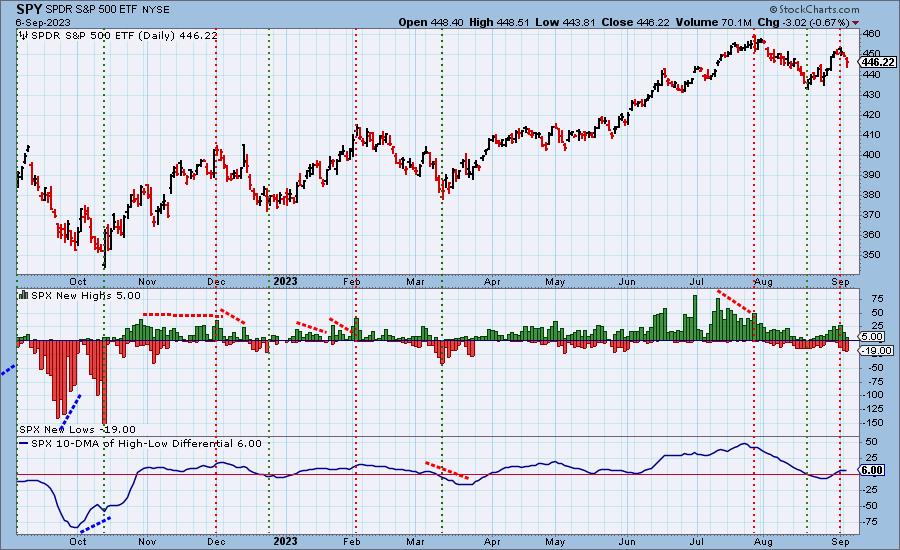
Task: Click the Jul label on the bottom time axis
Action: [697, 541]
